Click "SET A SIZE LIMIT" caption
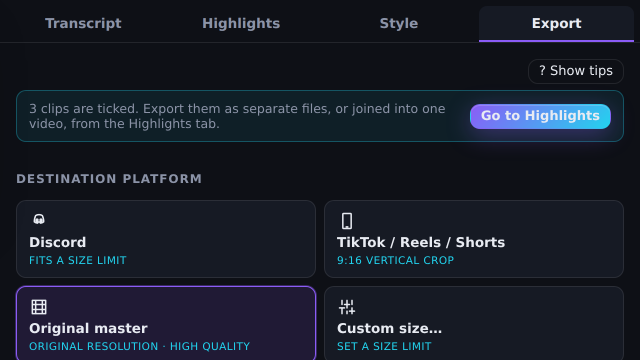 coord(384,347)
